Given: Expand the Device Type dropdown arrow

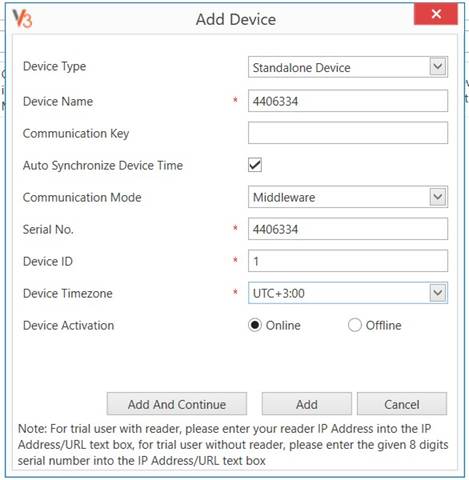Looking at the screenshot, I should click(x=438, y=67).
